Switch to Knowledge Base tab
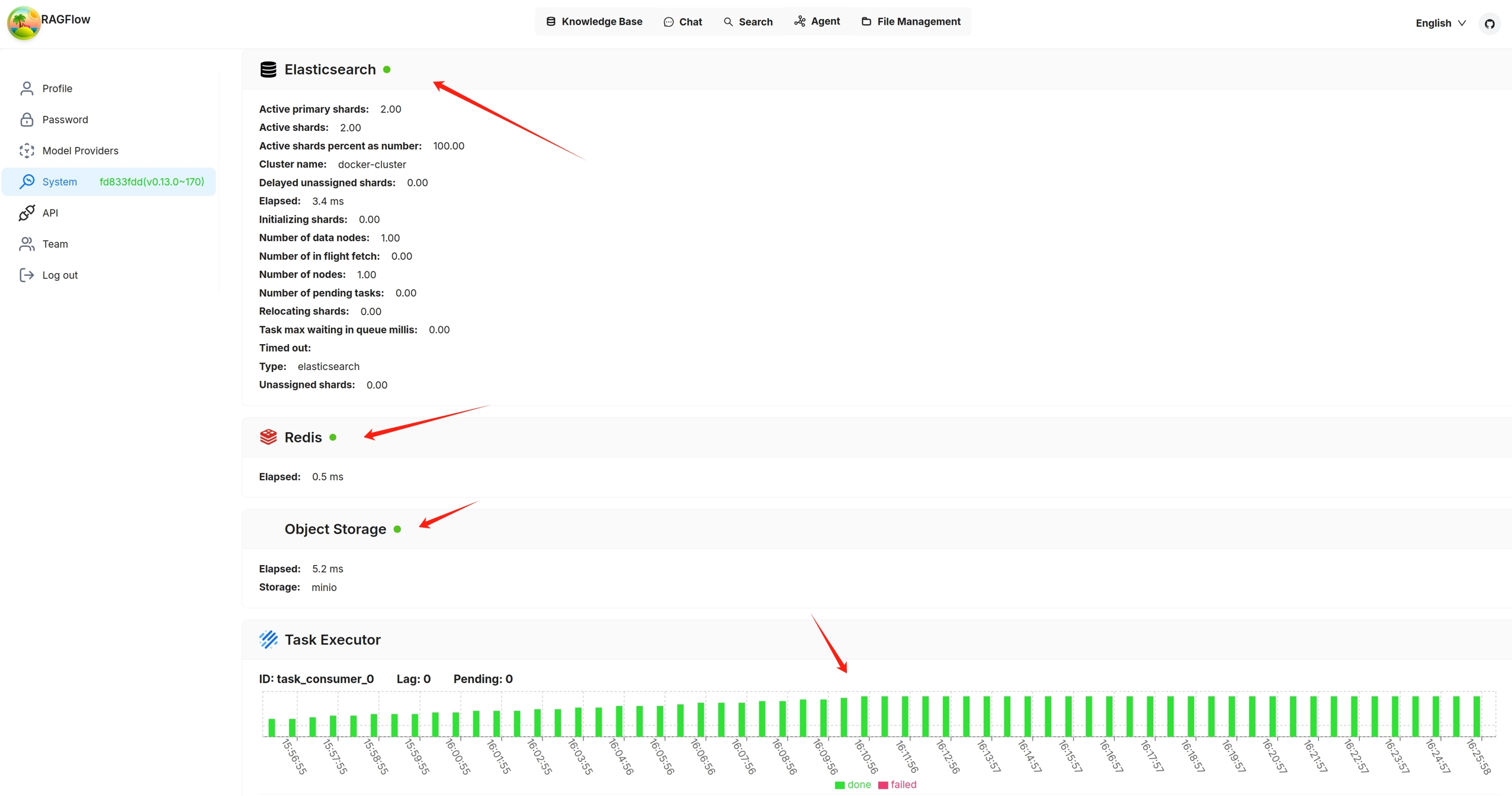 tap(594, 21)
